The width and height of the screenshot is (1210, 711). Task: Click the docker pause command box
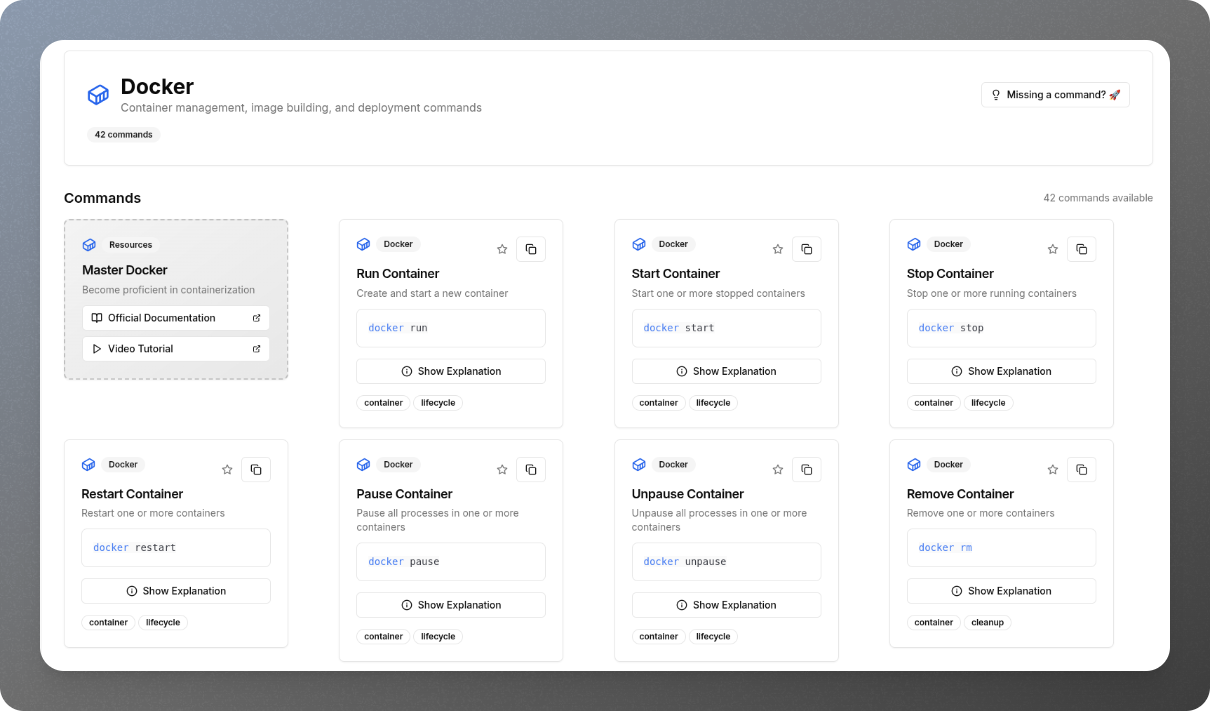451,562
